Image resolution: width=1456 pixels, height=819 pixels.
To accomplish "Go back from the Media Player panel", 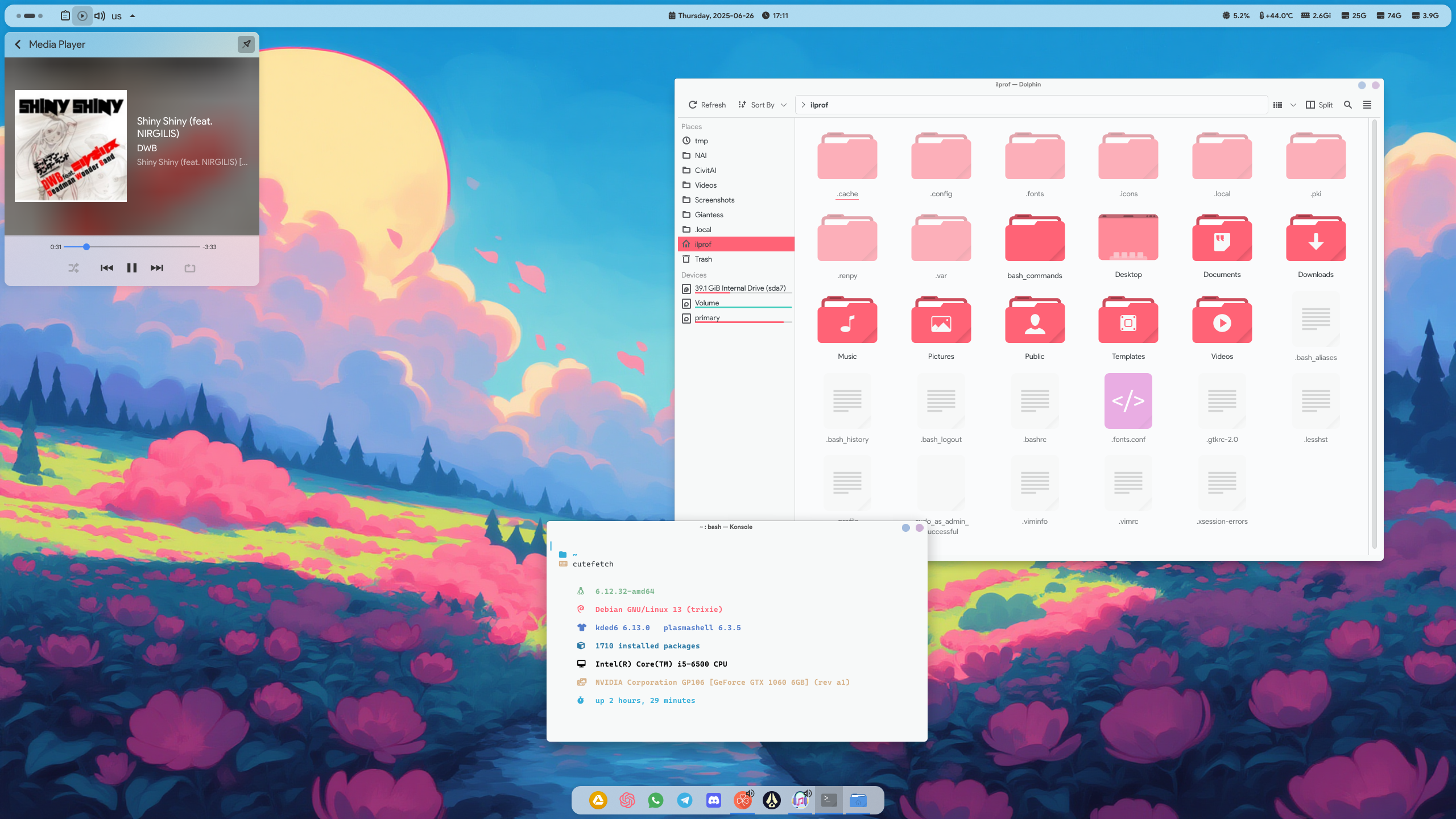I will tap(18, 44).
